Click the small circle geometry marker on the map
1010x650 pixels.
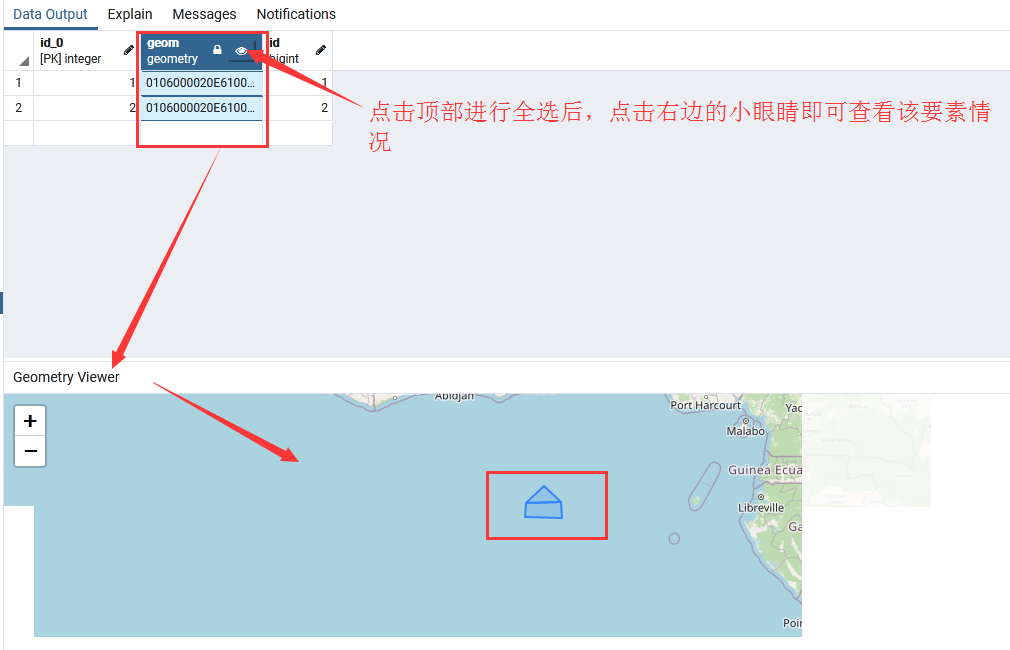point(674,538)
